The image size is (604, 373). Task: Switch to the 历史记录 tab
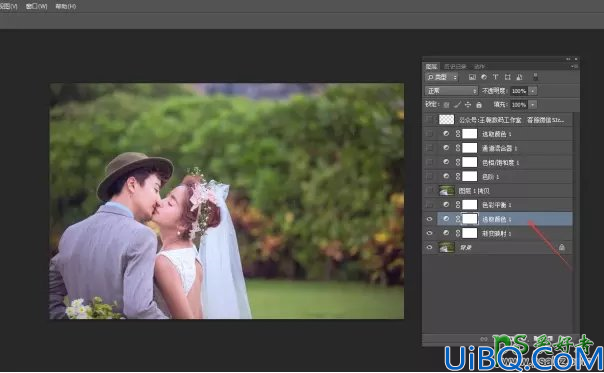point(455,66)
